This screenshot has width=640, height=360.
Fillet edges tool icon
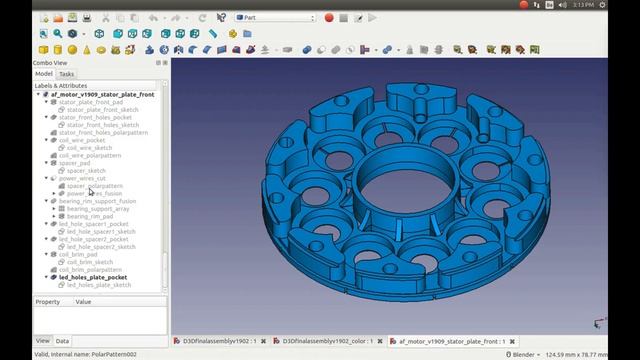(193, 50)
